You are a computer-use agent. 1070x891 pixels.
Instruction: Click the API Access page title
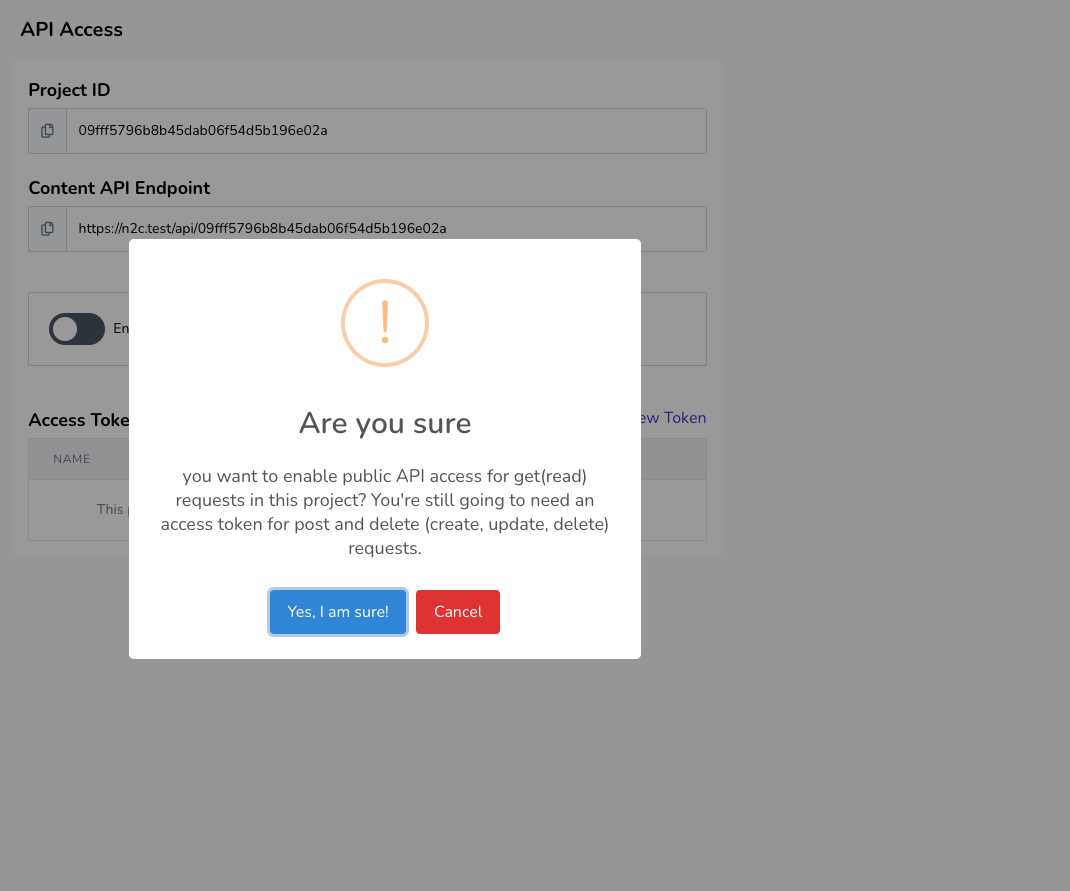tap(72, 30)
